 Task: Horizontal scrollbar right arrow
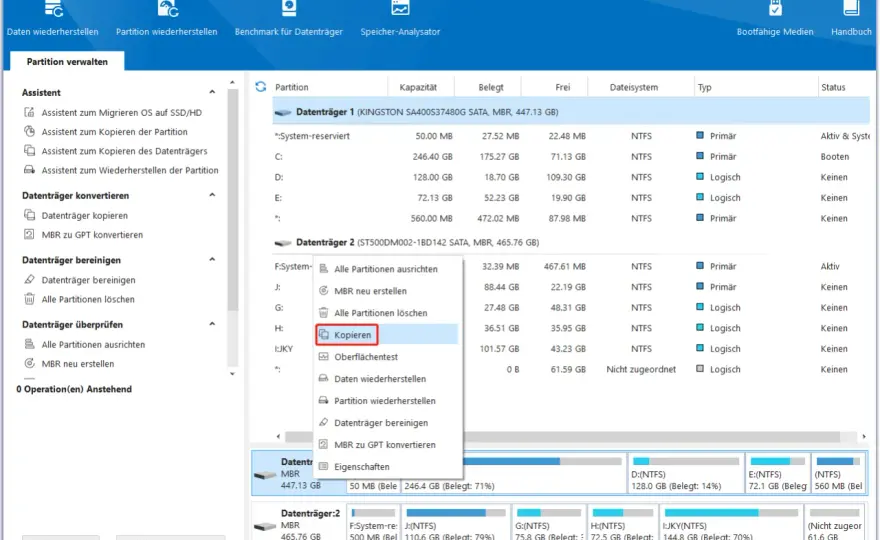point(864,436)
